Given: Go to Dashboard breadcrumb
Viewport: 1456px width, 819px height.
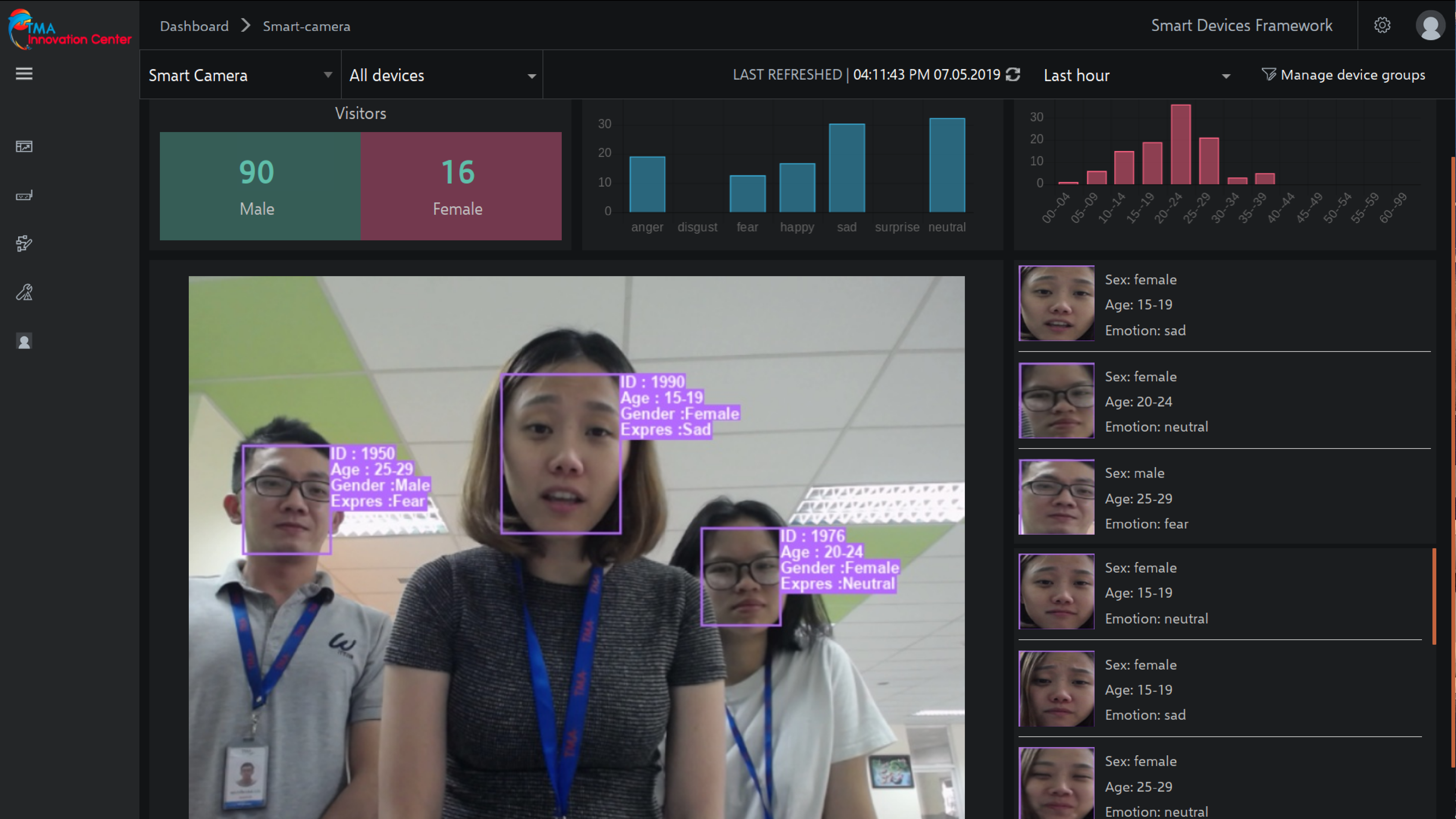Looking at the screenshot, I should tap(194, 27).
